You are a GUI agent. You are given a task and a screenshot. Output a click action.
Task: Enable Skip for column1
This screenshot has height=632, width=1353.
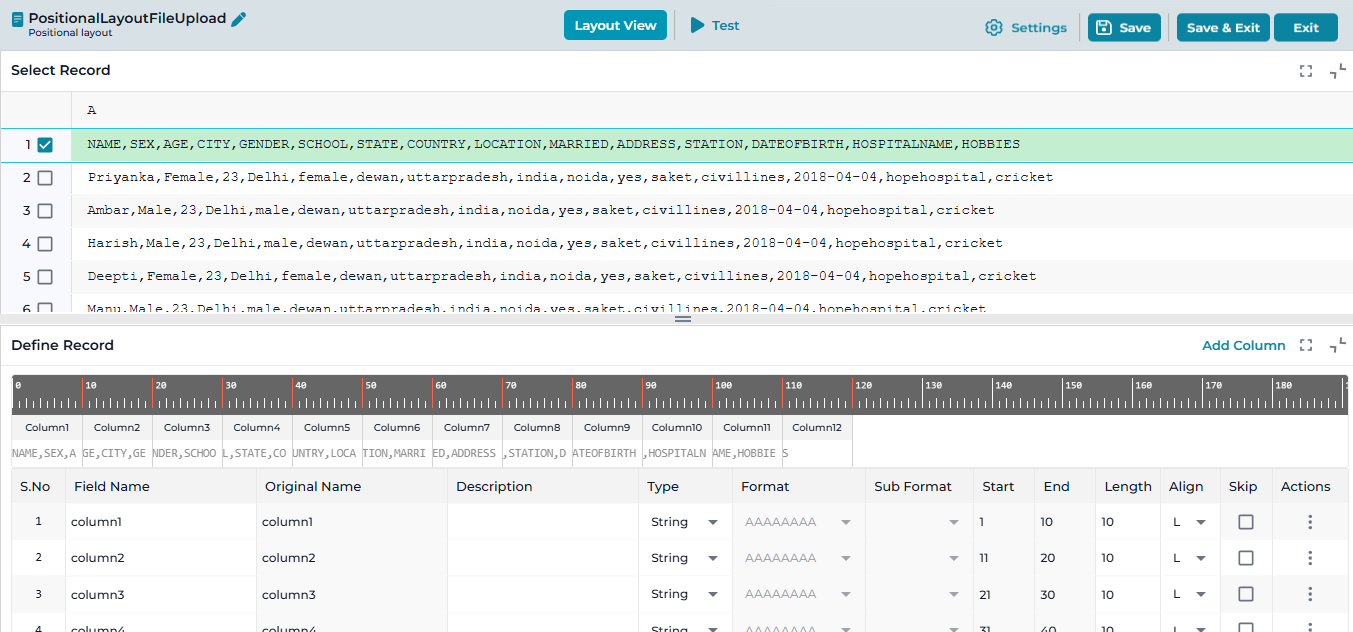[x=1246, y=522]
